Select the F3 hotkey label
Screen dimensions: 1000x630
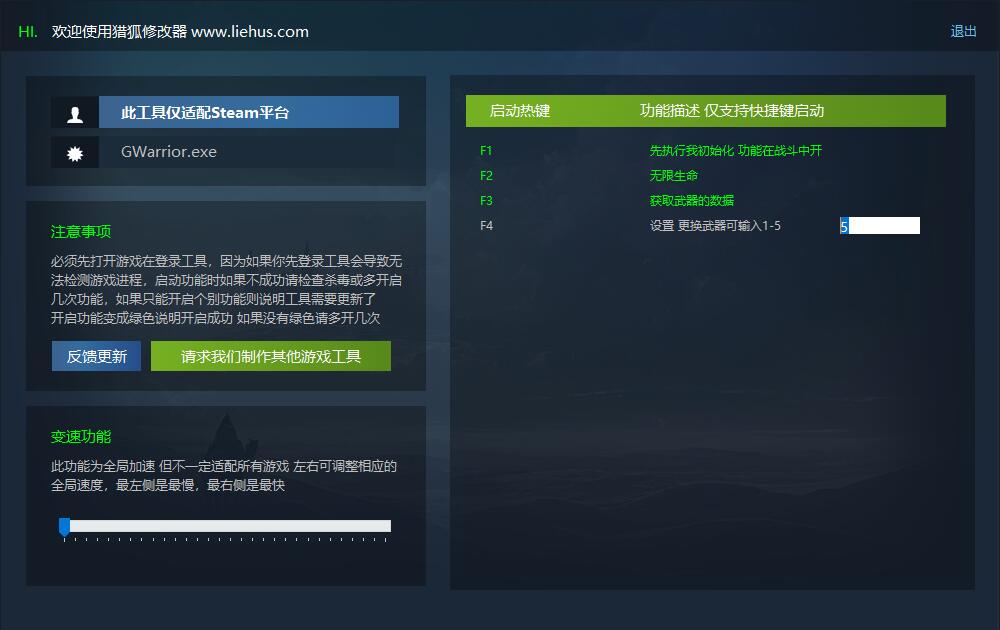486,201
